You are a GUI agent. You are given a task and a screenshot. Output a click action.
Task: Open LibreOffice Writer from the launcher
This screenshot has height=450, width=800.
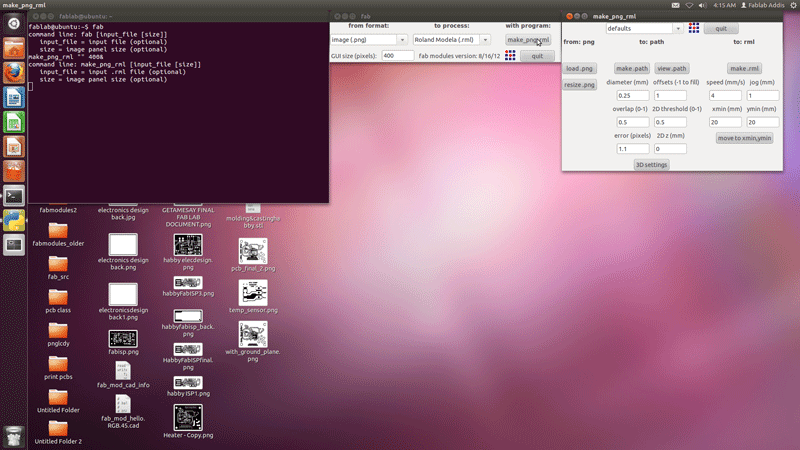click(14, 97)
